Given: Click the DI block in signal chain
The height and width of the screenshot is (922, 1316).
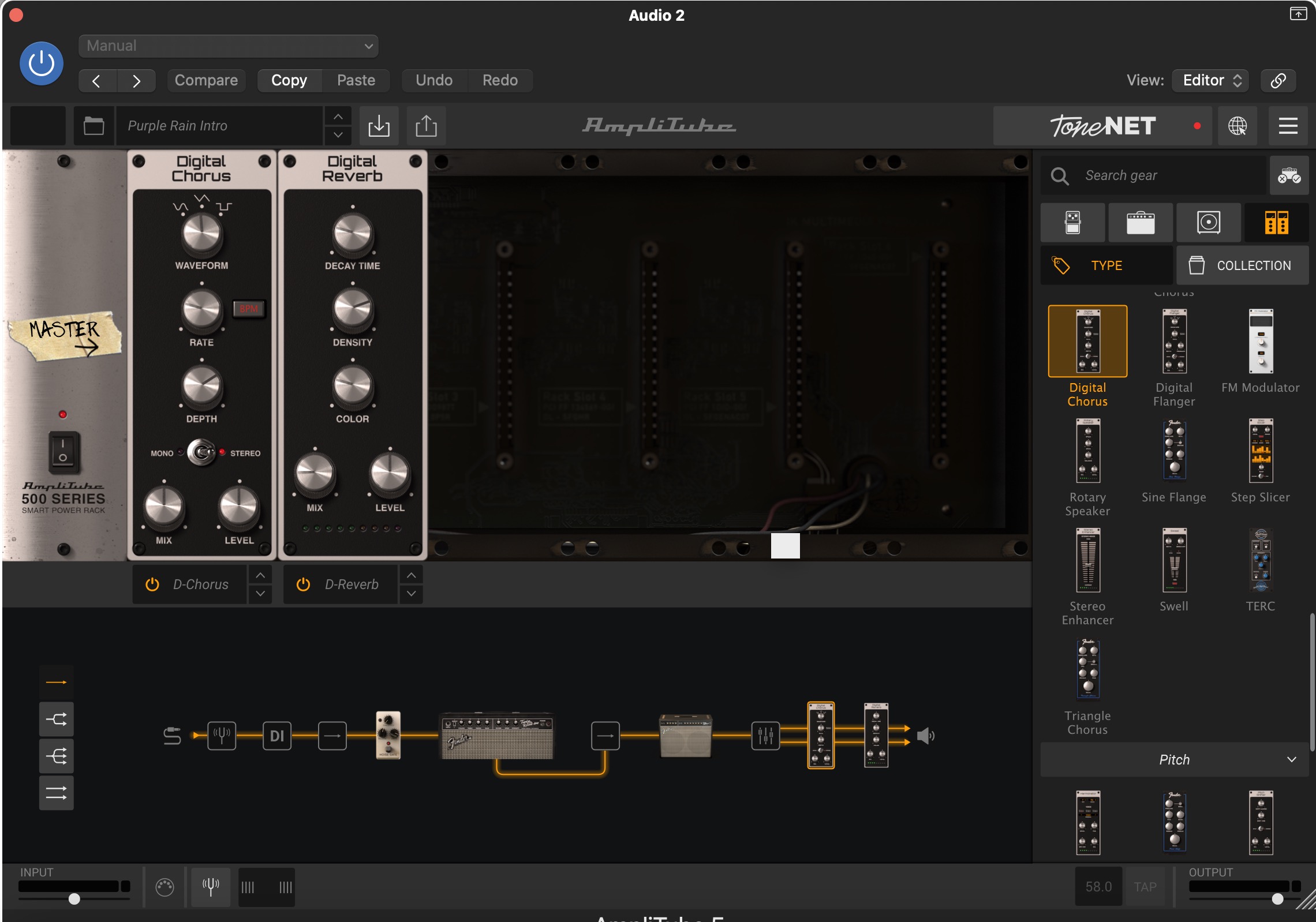Looking at the screenshot, I should pyautogui.click(x=277, y=736).
